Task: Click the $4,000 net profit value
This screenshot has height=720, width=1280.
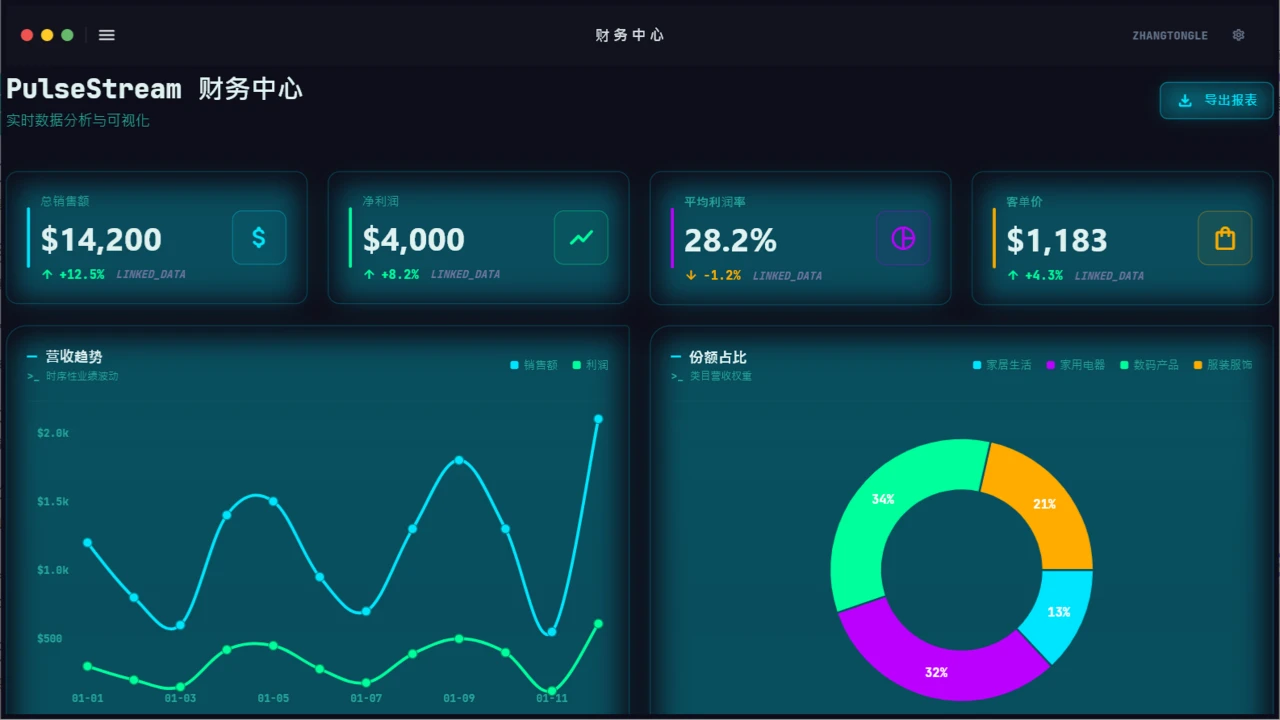Action: 413,240
